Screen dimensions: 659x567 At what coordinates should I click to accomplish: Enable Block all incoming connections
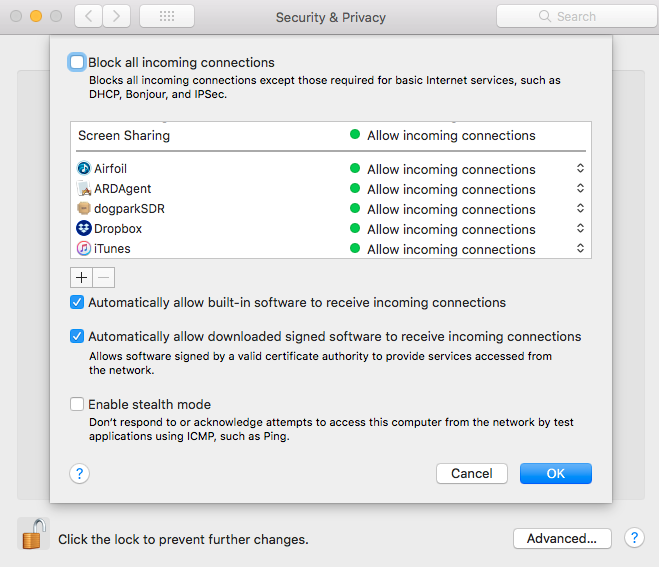[77, 62]
